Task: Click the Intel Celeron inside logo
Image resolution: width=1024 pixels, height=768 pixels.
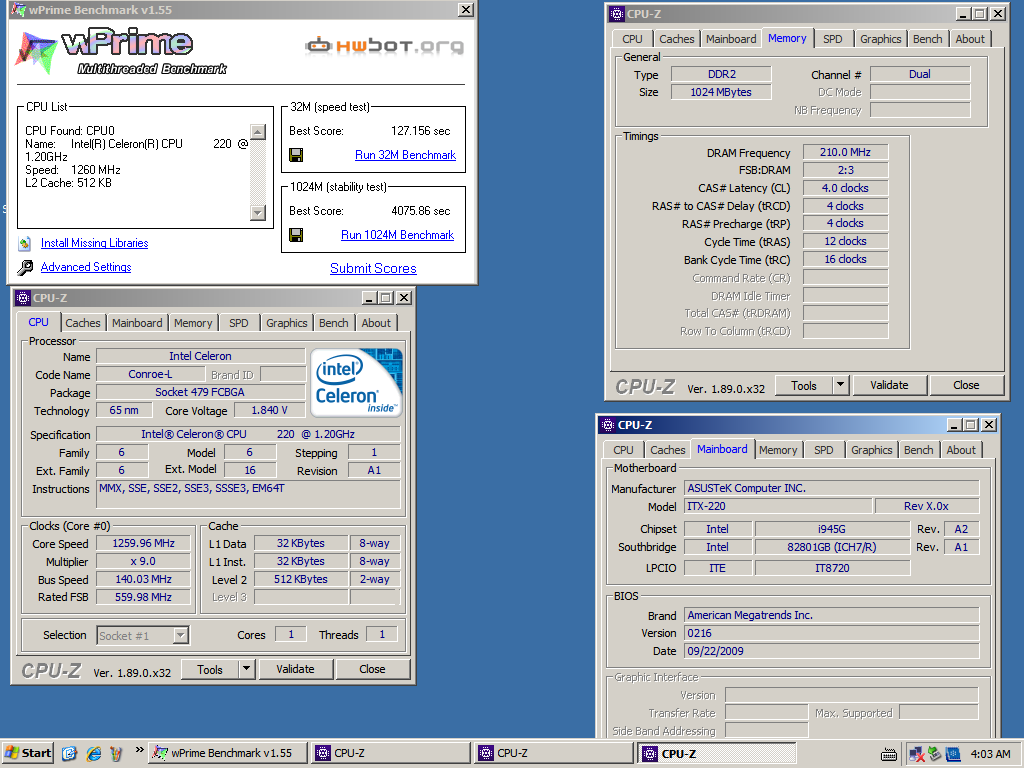Action: tap(357, 383)
